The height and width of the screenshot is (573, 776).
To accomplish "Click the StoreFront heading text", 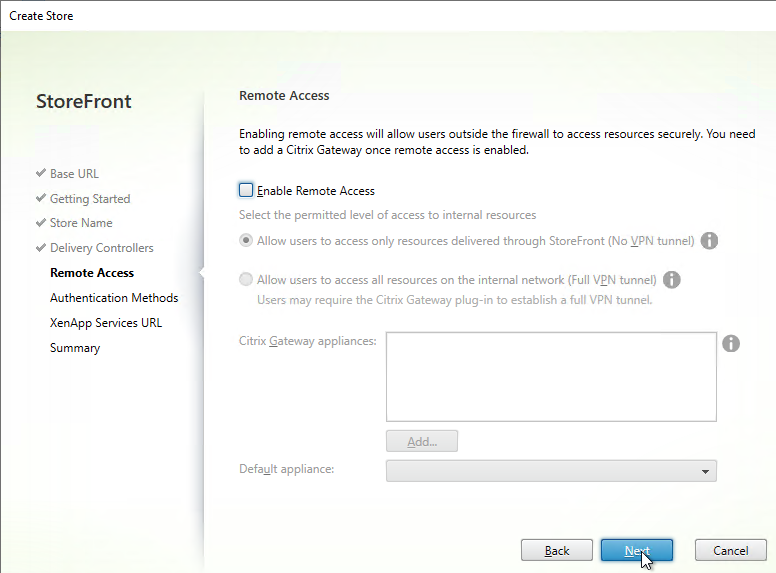I will point(84,101).
